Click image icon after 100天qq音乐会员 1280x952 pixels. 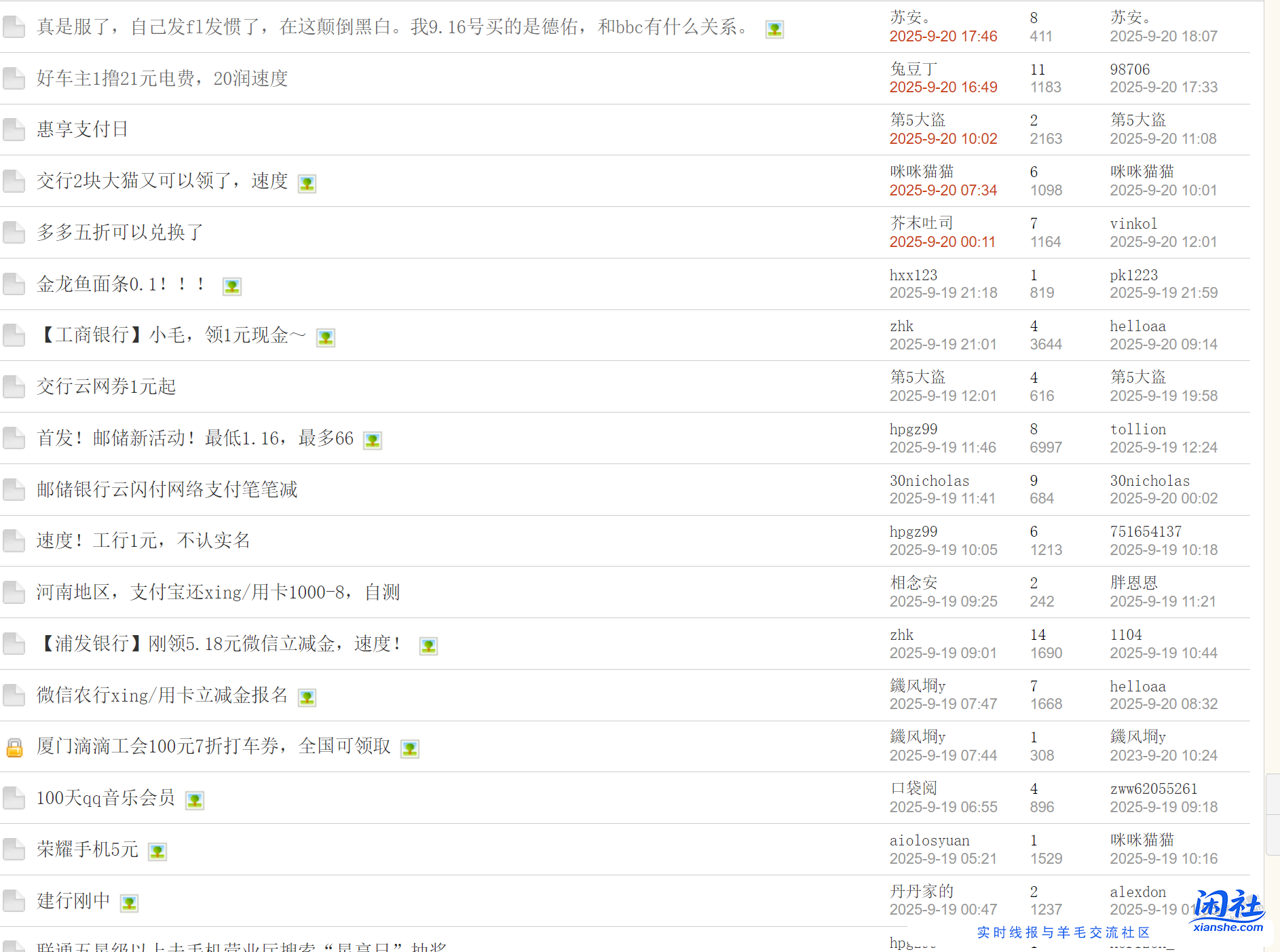(x=195, y=800)
